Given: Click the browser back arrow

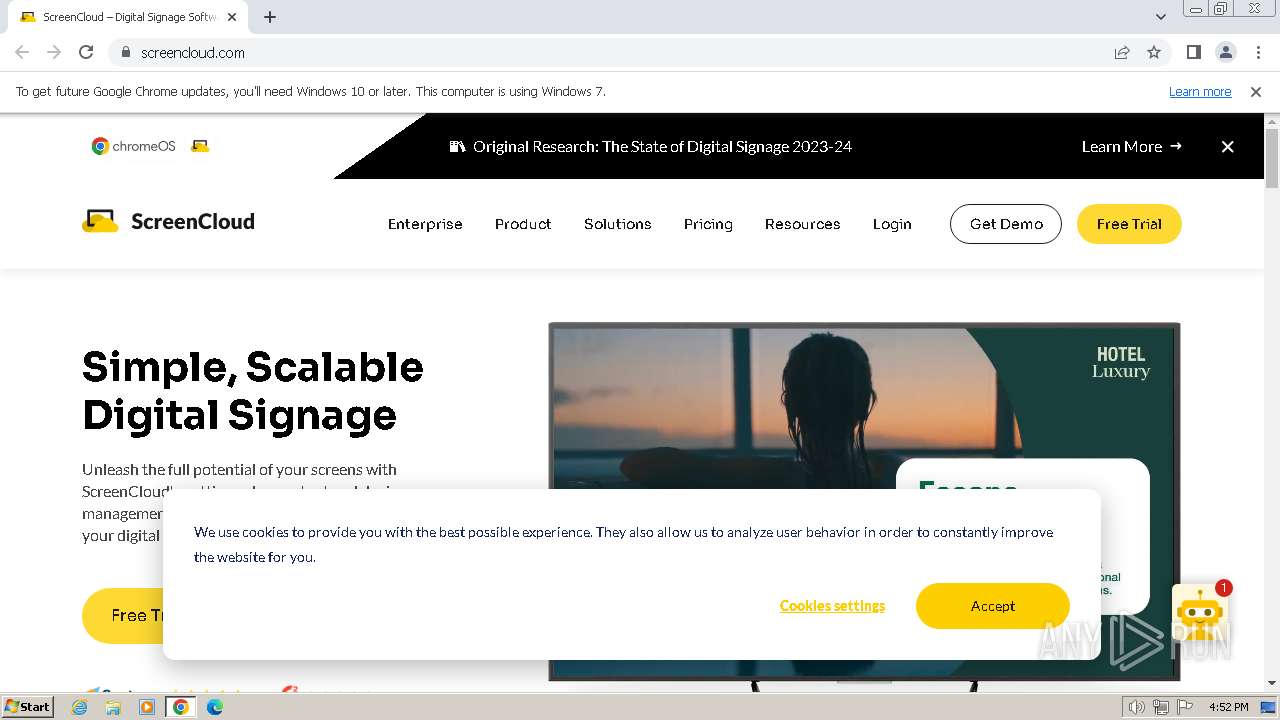Looking at the screenshot, I should click(22, 52).
